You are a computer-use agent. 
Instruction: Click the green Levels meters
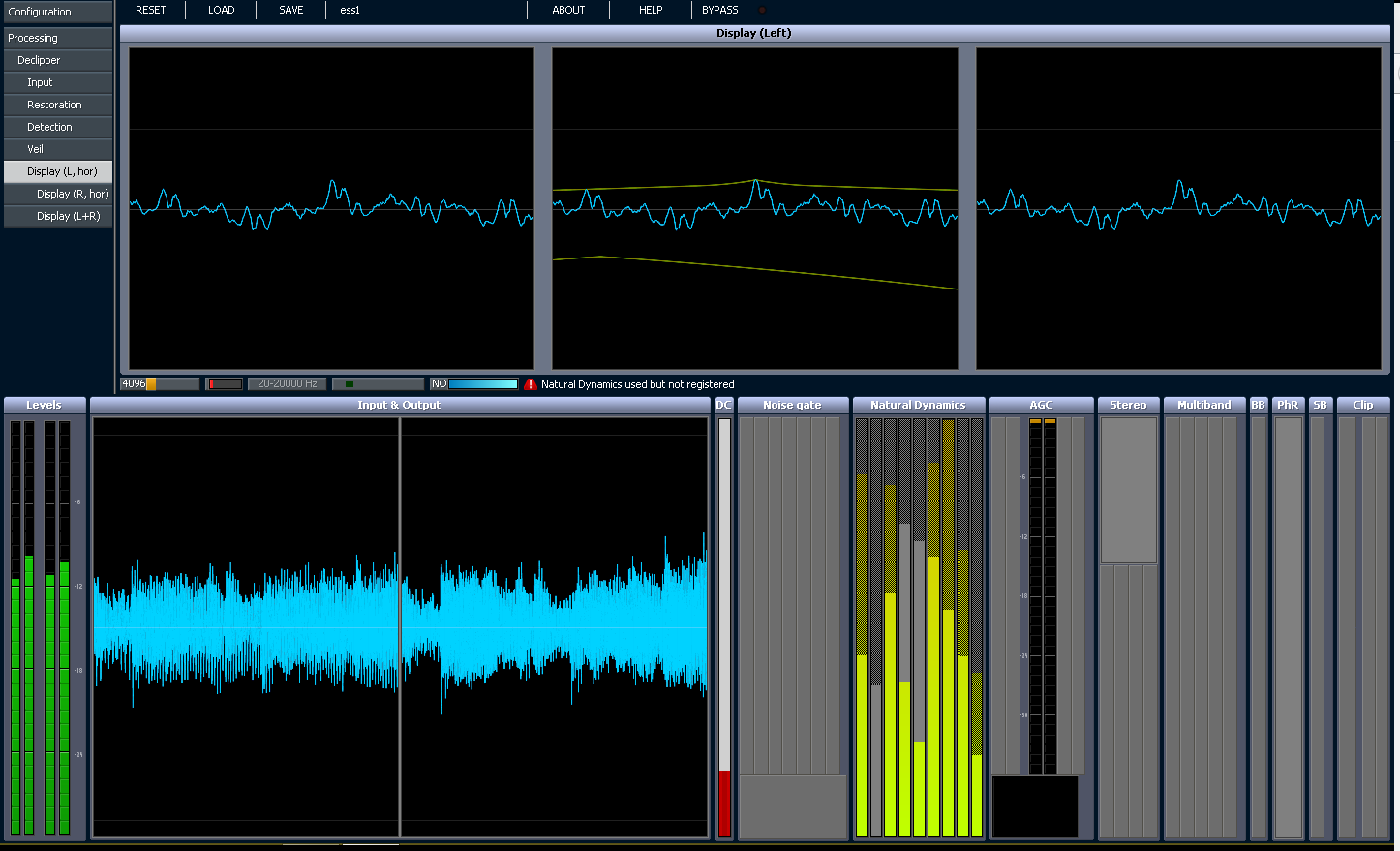click(x=41, y=627)
